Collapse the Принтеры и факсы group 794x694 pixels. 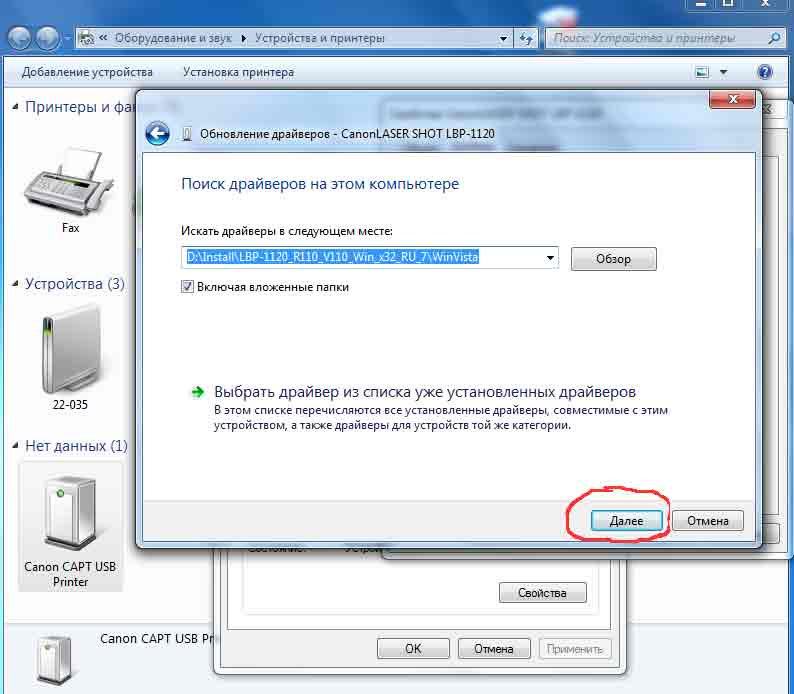tap(15, 107)
